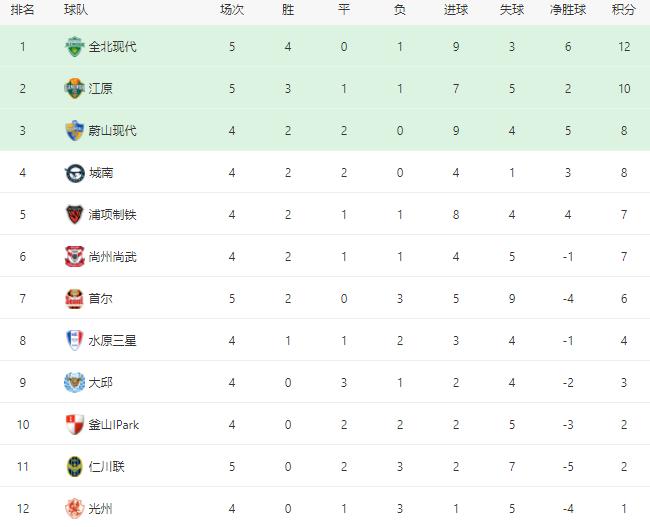Click the 城南 team crest icon
650x527 pixels.
[75, 173]
